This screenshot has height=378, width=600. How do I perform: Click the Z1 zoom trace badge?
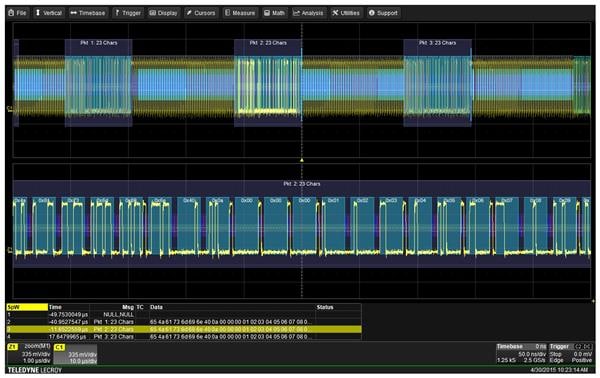pyautogui.click(x=12, y=347)
